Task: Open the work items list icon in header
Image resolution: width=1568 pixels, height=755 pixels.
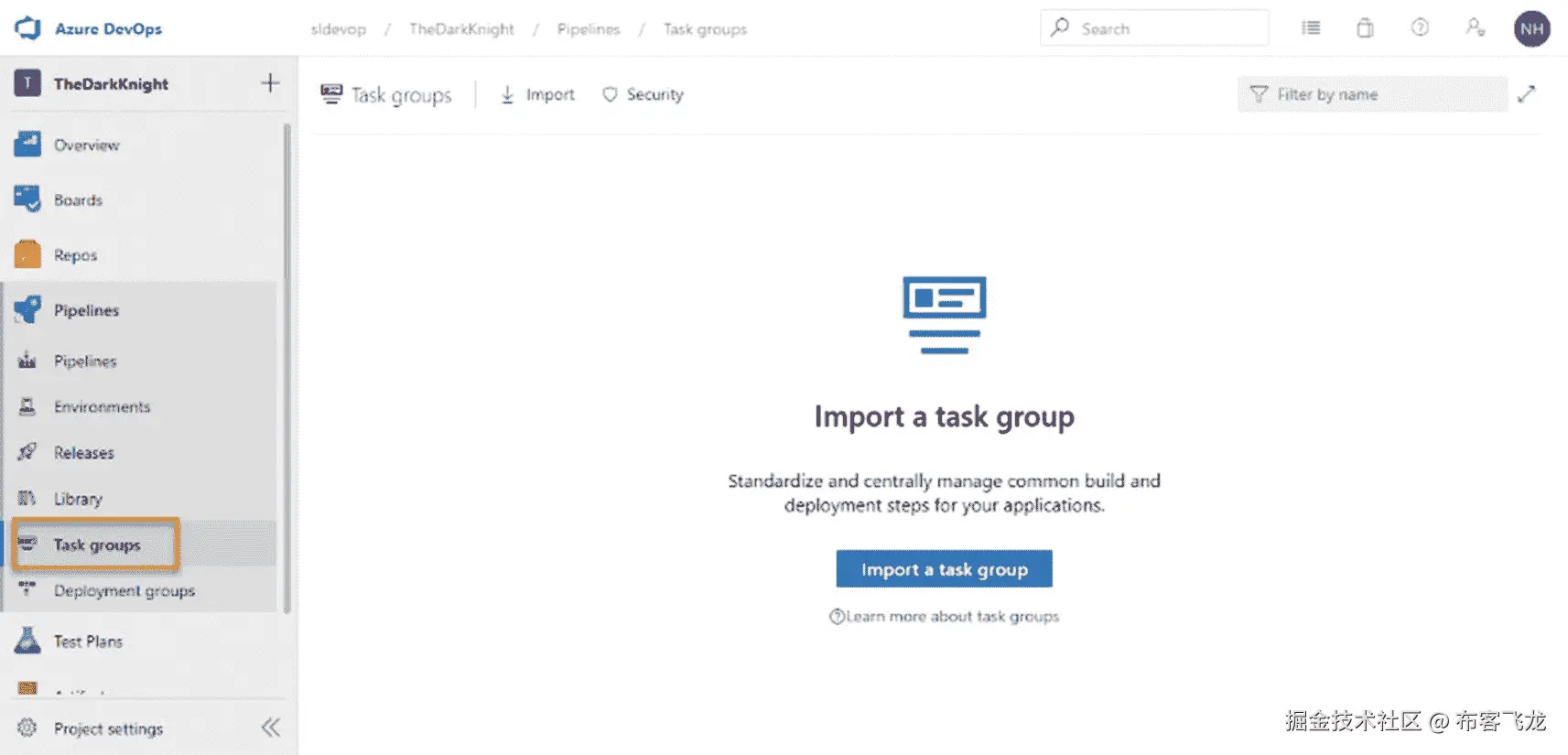Action: 1311,28
